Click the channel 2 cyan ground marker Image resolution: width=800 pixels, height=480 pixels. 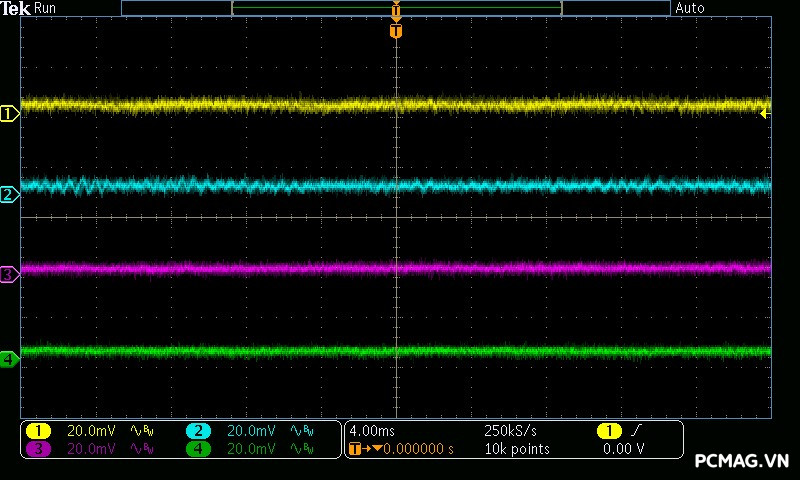(x=9, y=195)
